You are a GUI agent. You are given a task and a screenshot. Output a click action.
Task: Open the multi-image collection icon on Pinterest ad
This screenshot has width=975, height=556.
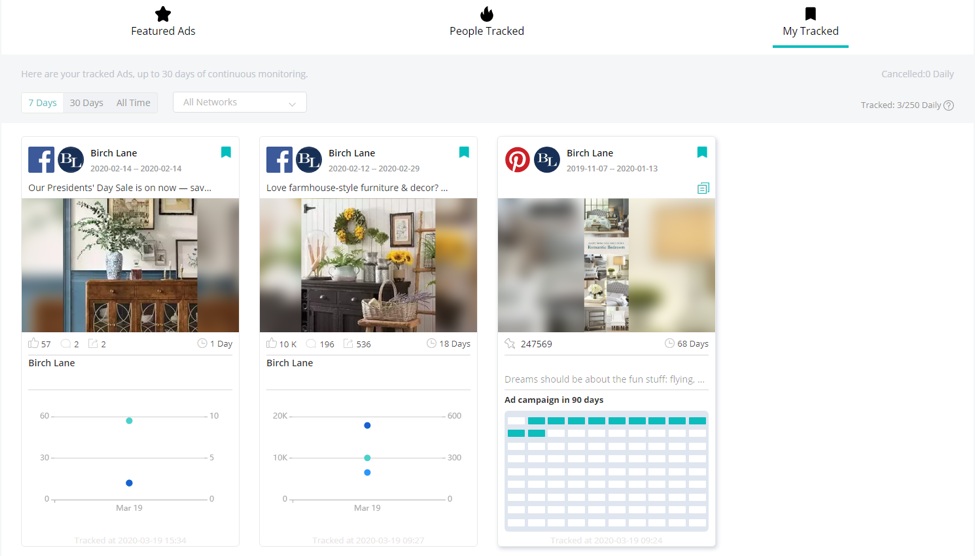click(x=703, y=188)
